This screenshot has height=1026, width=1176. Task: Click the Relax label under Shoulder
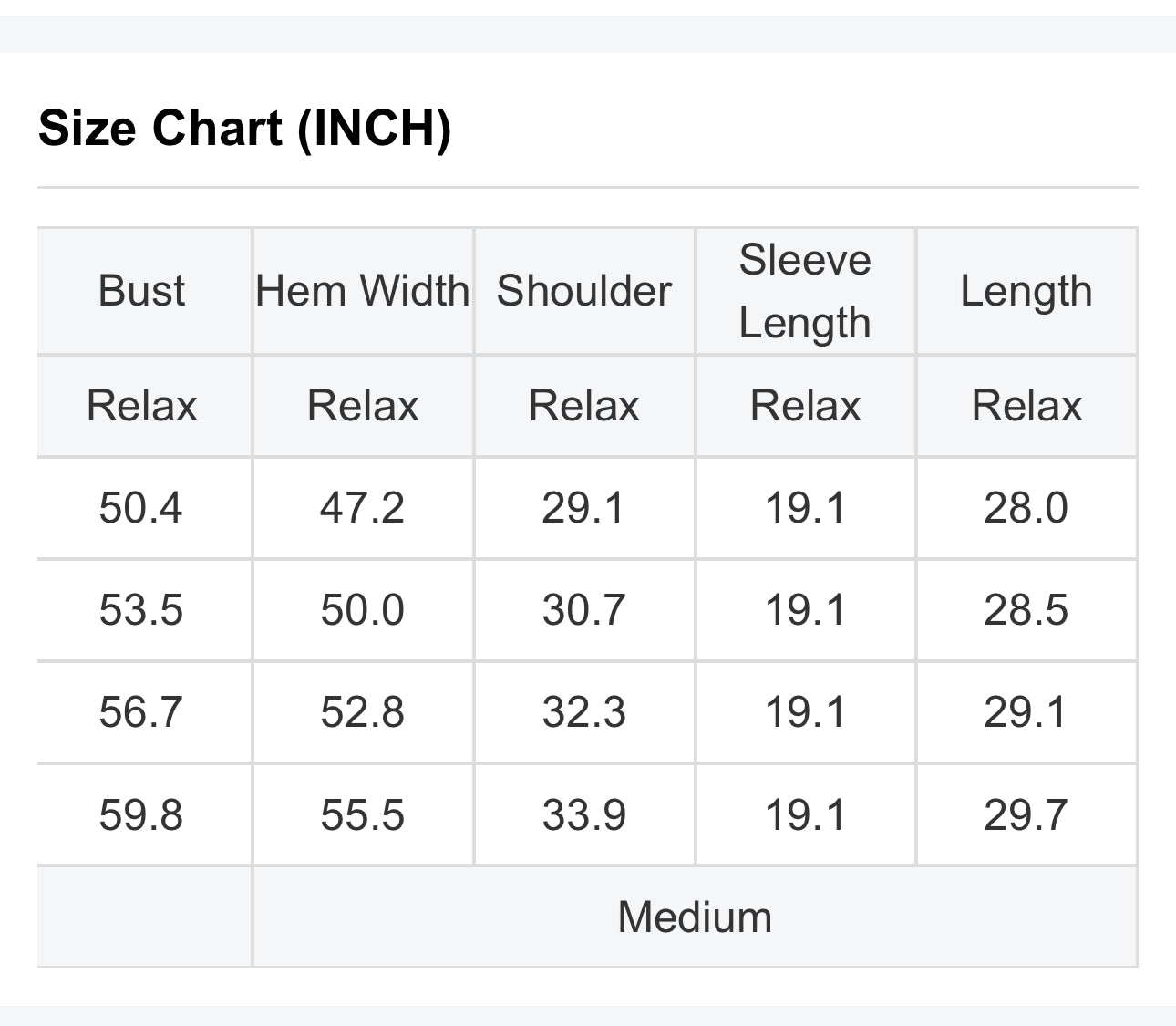584,406
